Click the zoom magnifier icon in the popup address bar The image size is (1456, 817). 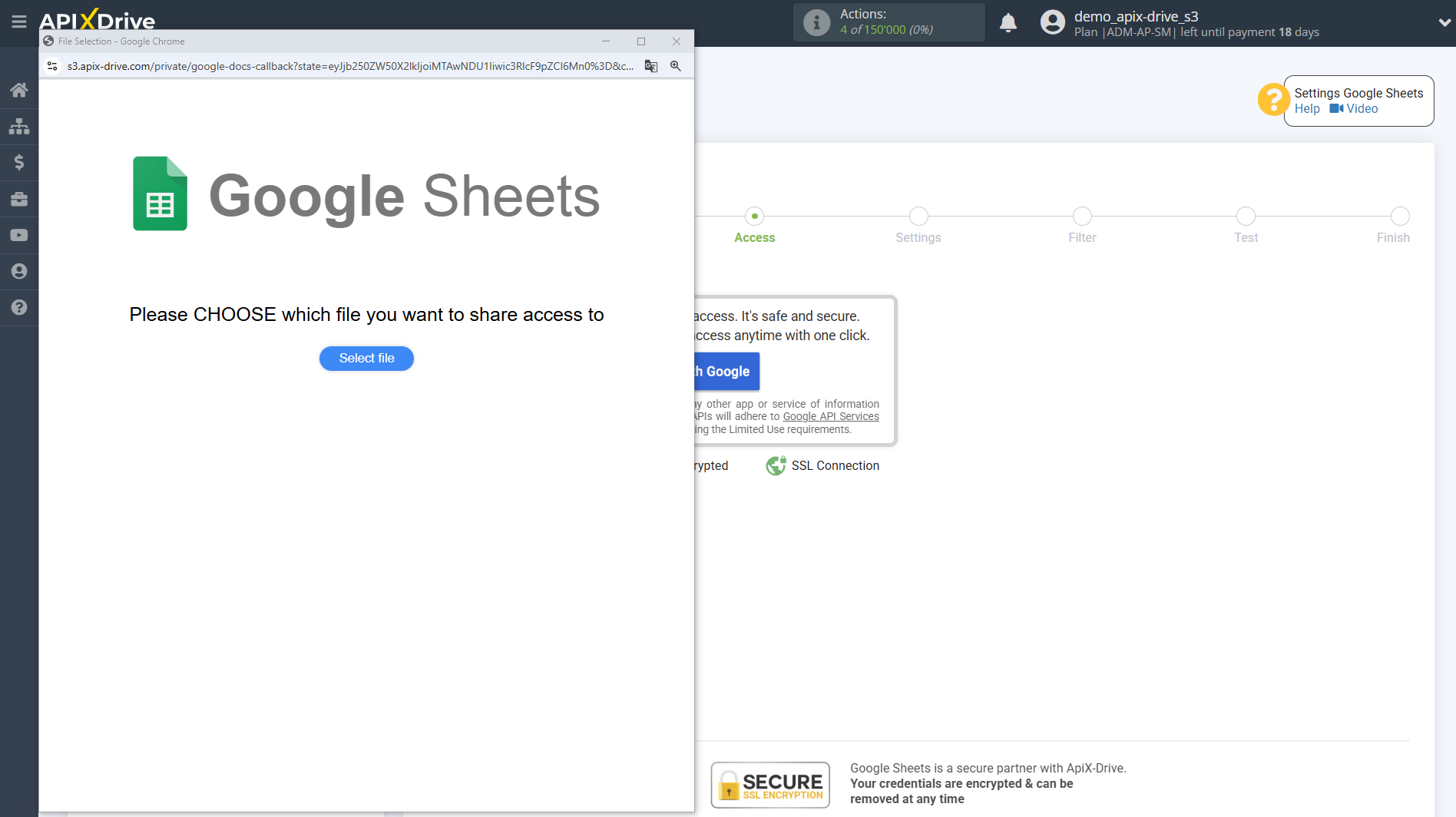point(676,66)
